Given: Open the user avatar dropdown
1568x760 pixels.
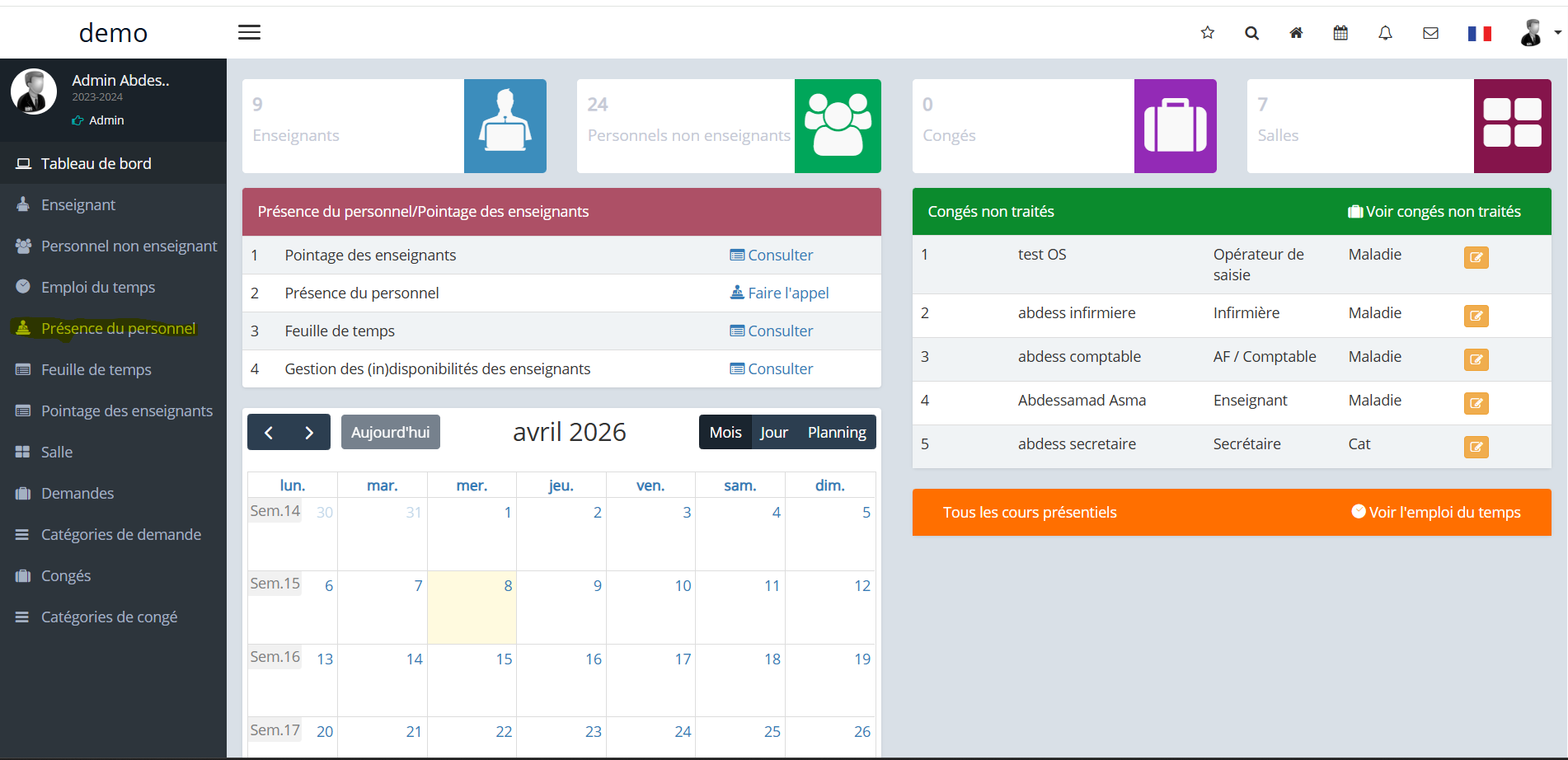Looking at the screenshot, I should pos(1540,33).
